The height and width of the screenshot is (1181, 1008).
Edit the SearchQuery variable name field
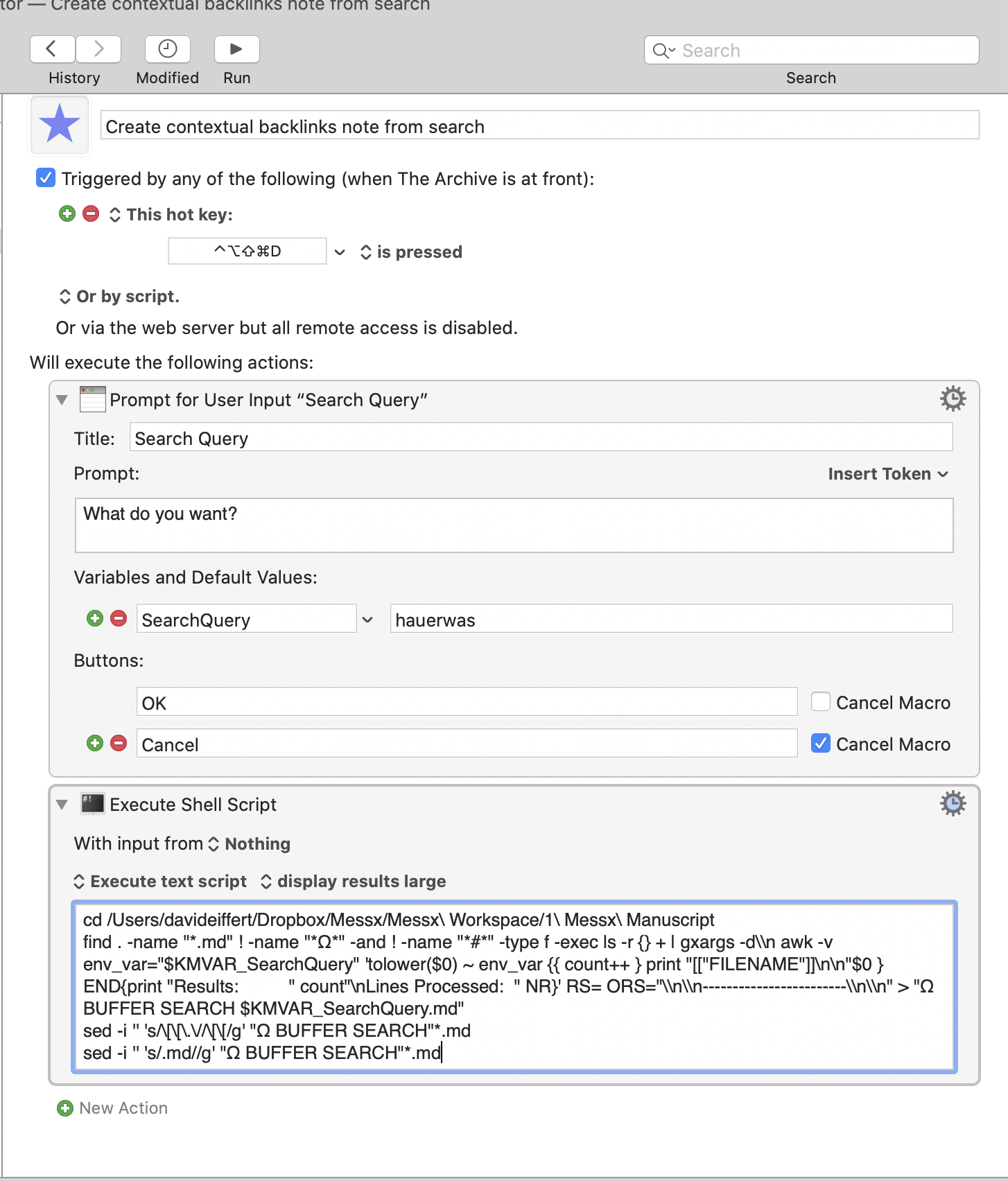[247, 619]
